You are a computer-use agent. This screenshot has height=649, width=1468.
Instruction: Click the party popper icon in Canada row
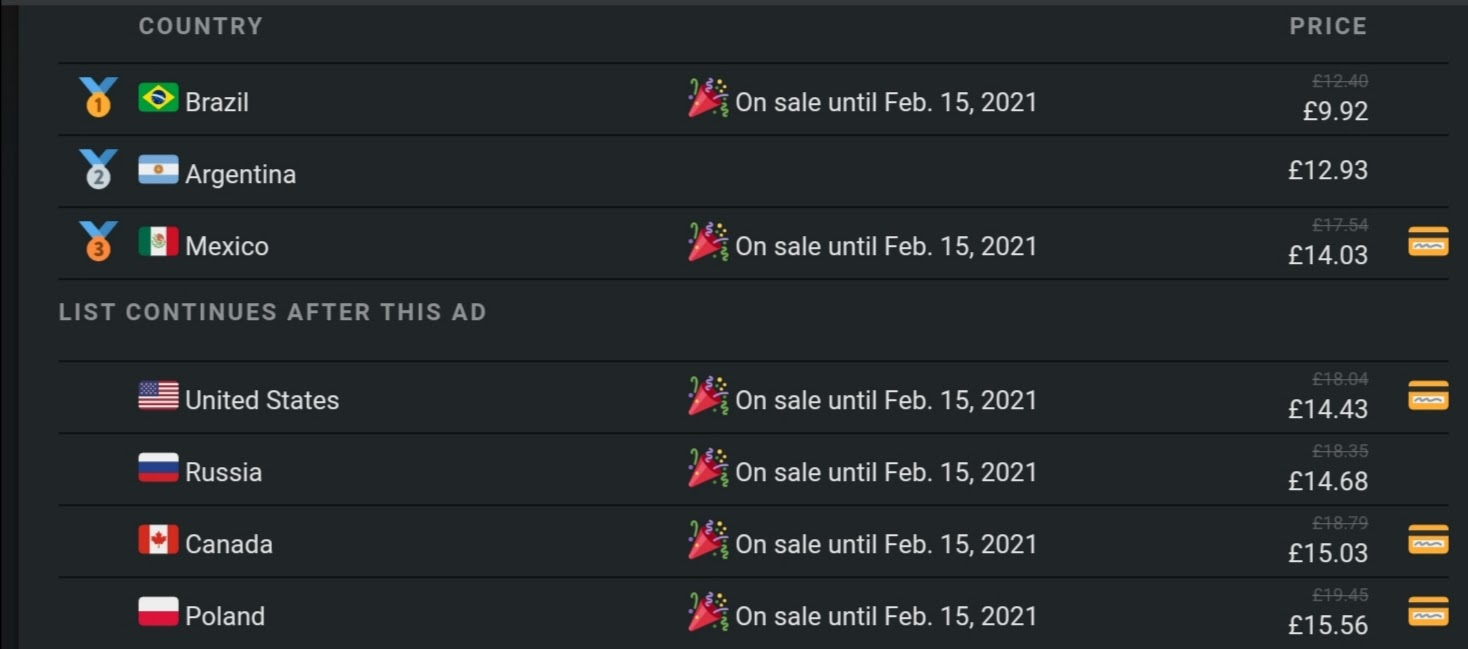(x=708, y=540)
